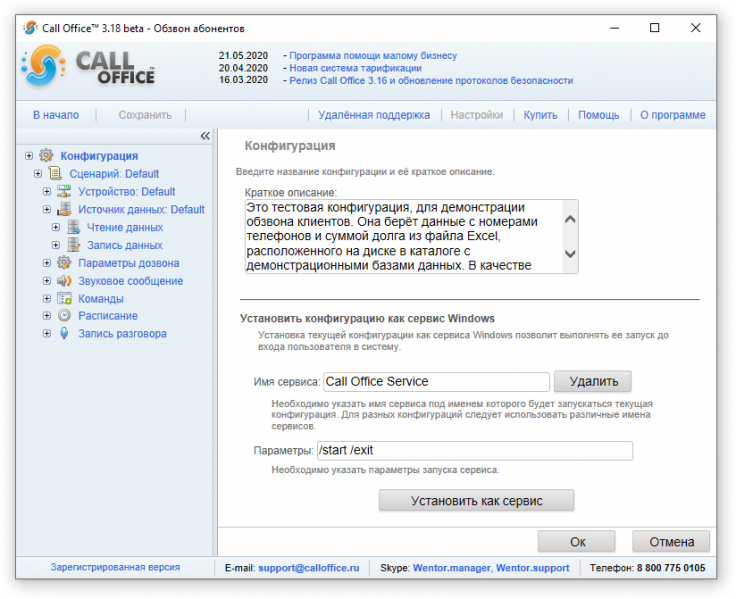Click the Звуковое сообщение speaker icon
This screenshot has width=736, height=599.
point(64,280)
